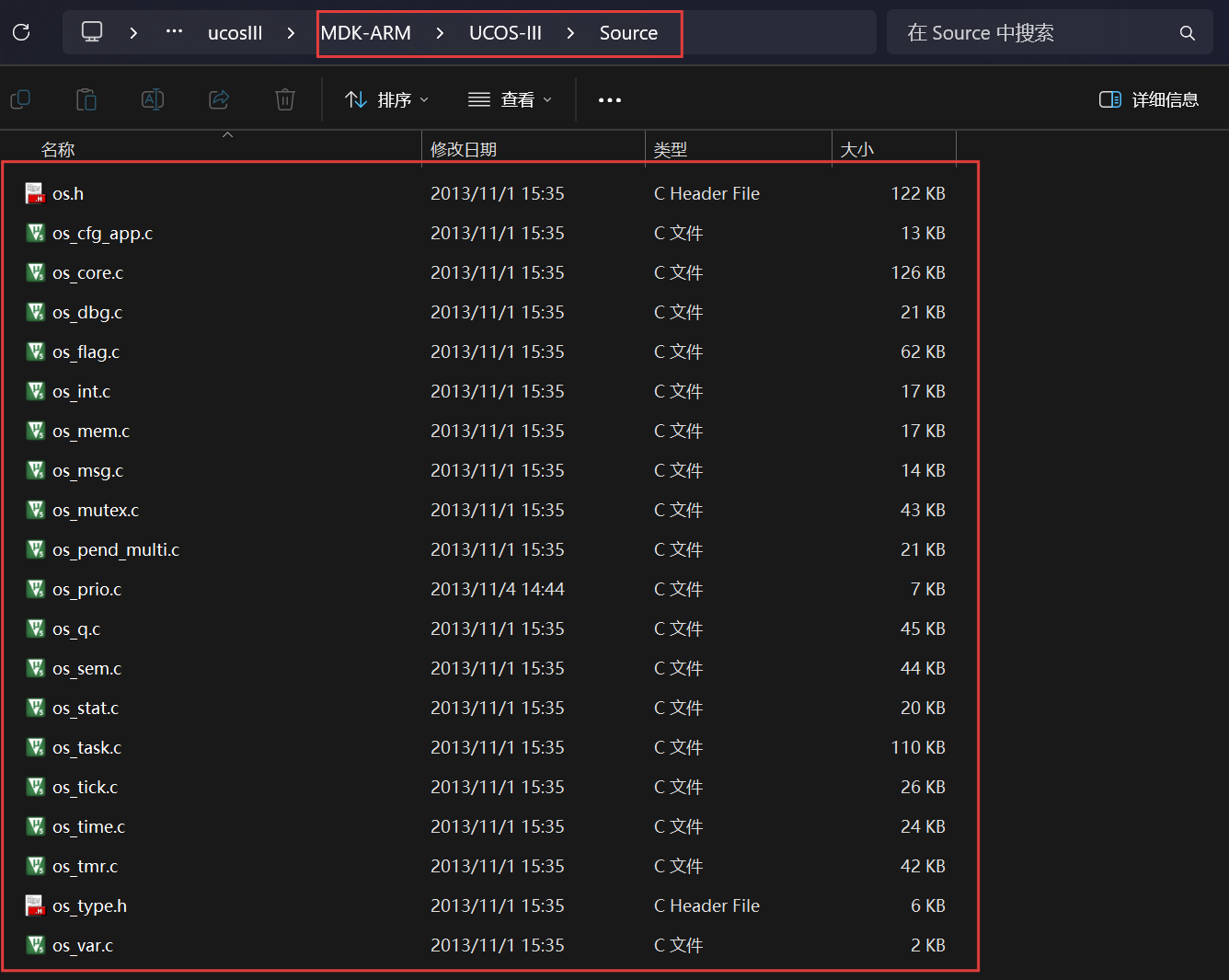Click the 126 KB size of os_core.c
Viewport: 1229px width, 980px height.
pyautogui.click(x=918, y=272)
